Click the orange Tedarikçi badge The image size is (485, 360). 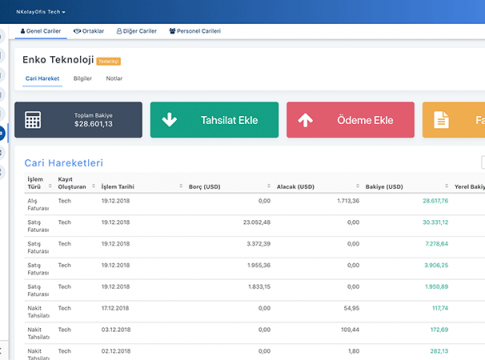(109, 61)
